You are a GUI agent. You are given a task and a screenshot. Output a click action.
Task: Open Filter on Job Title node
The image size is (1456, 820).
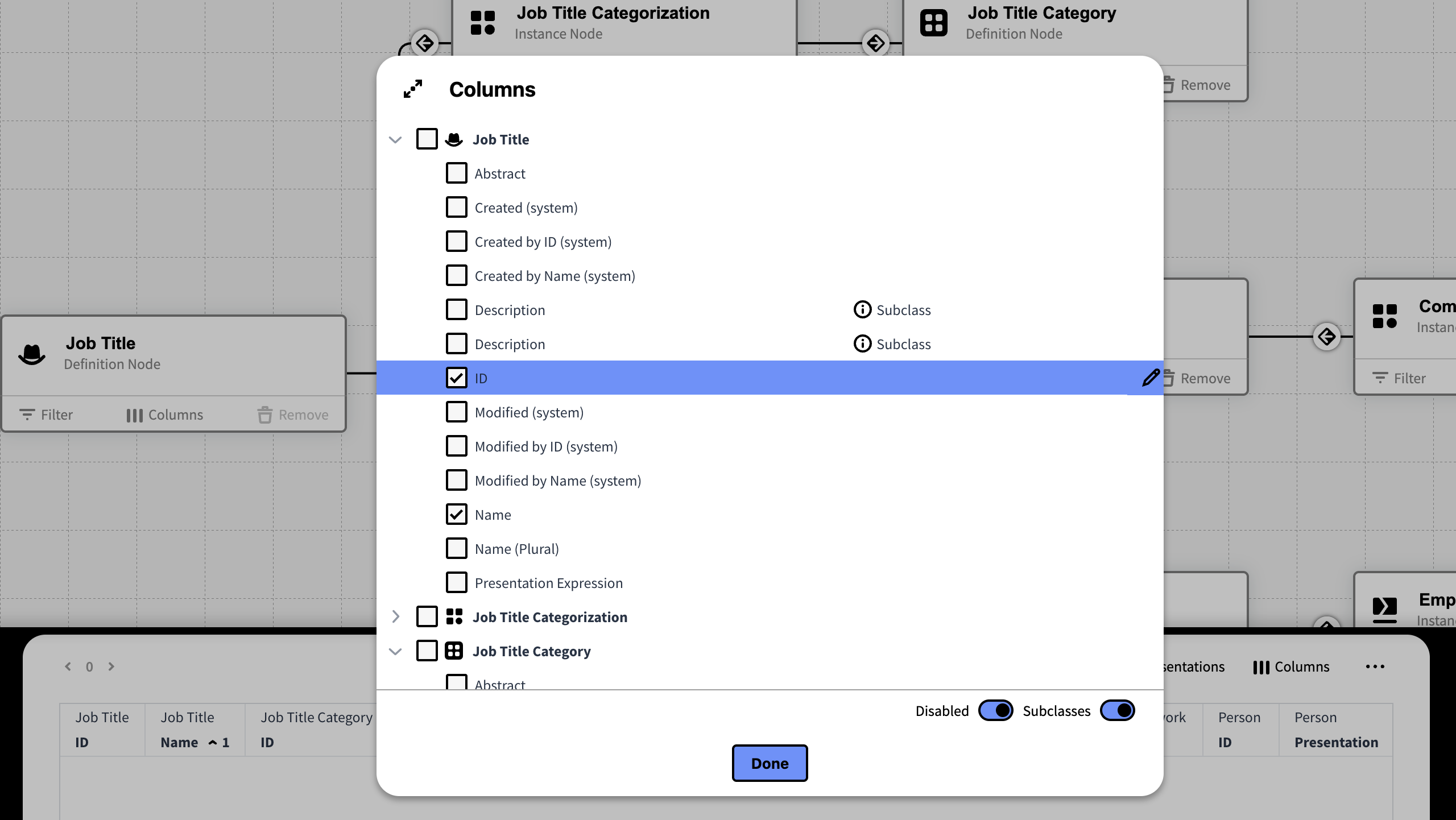47,415
